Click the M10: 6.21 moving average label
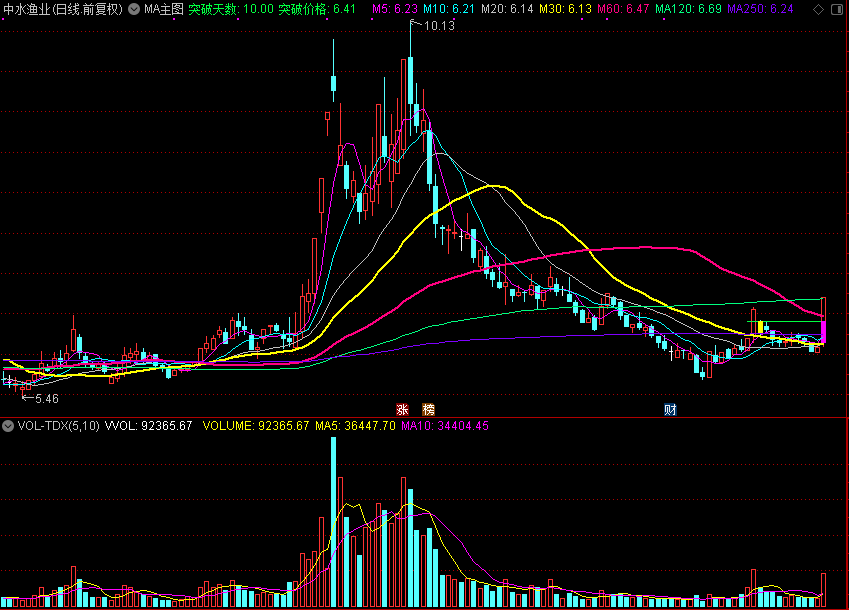849x610 pixels. tap(449, 9)
